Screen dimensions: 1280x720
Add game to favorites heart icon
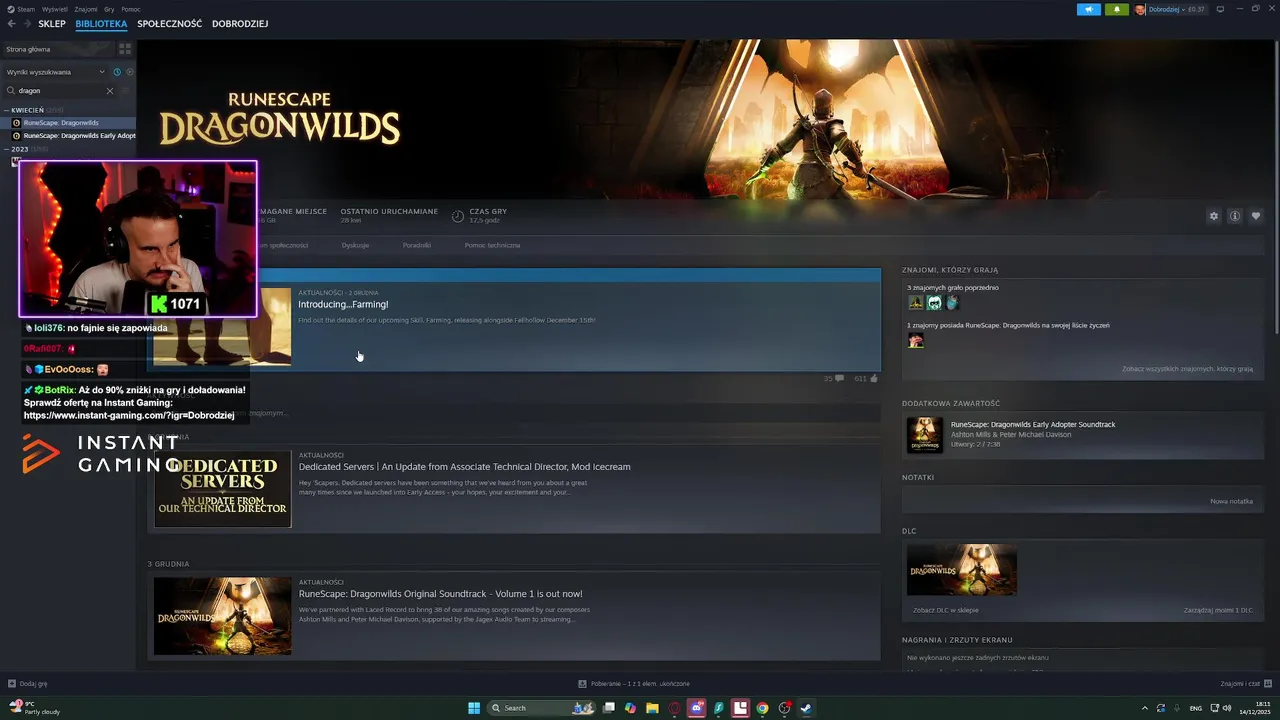point(1256,216)
